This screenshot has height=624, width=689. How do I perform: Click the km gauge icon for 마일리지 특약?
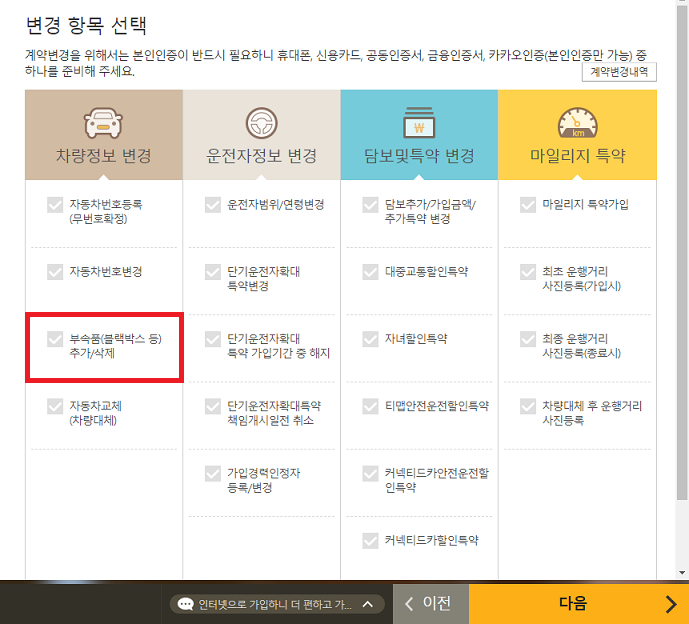pos(577,123)
